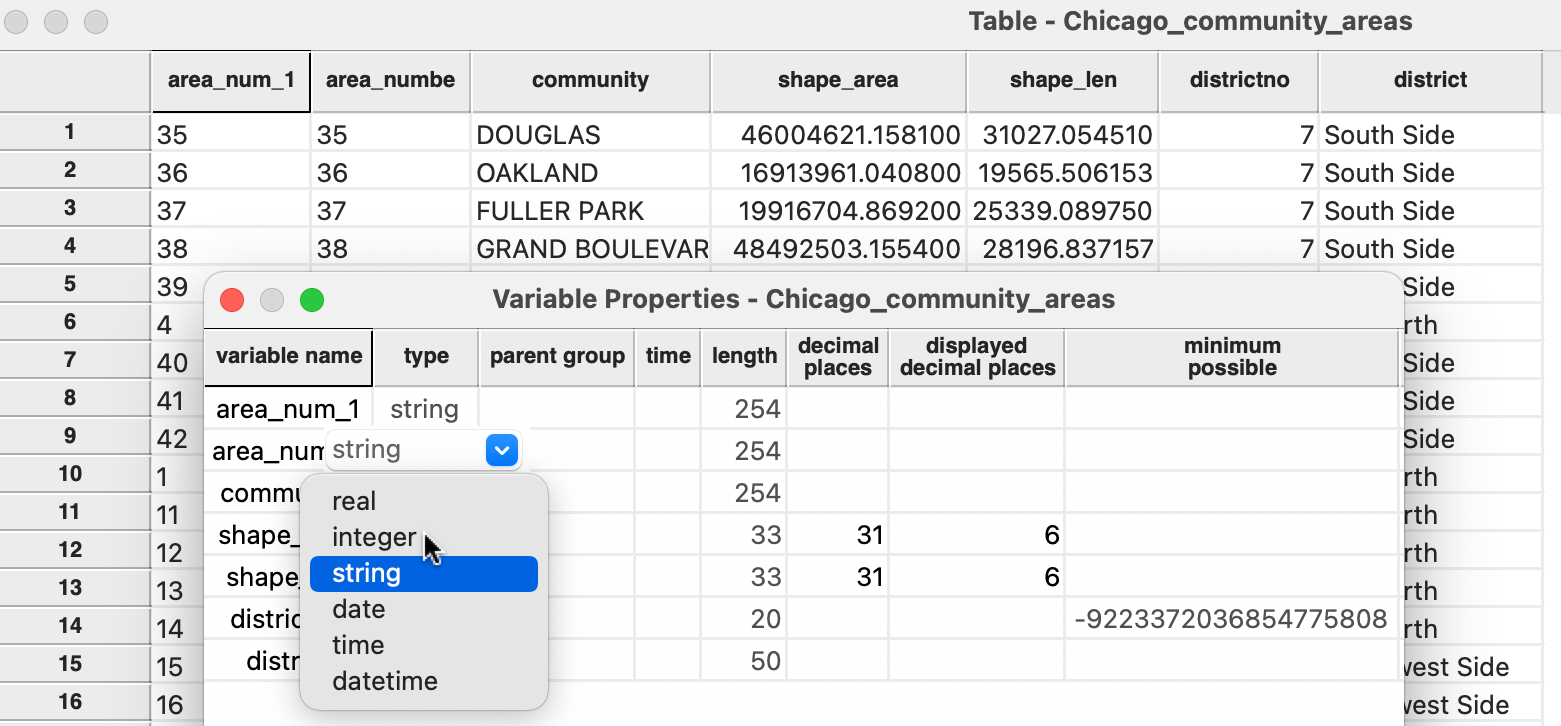
Task: Click shape_area value 46004621.158100
Action: 838,135
